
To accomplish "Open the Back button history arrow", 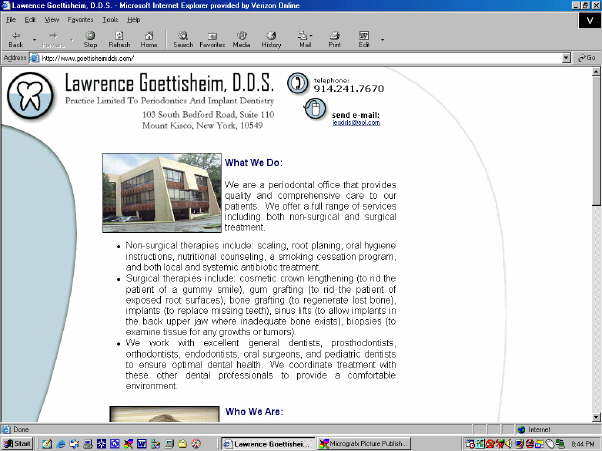I will 34,40.
